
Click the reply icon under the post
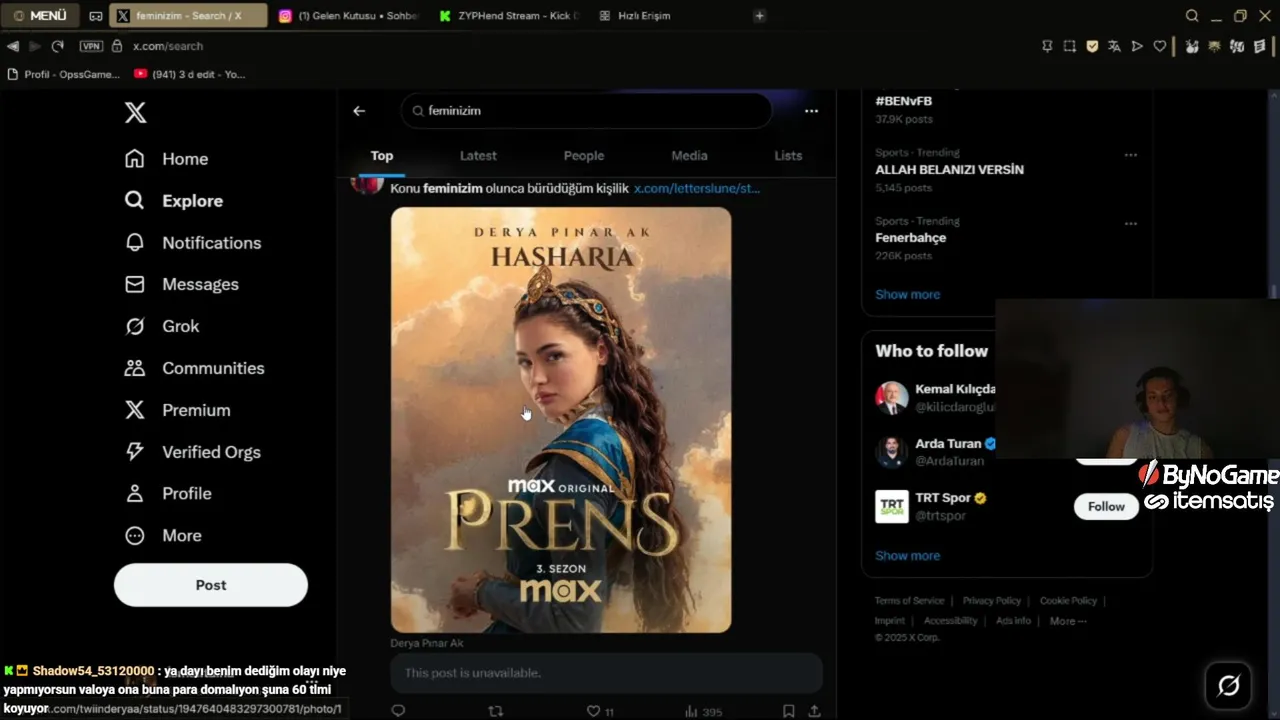pos(398,711)
